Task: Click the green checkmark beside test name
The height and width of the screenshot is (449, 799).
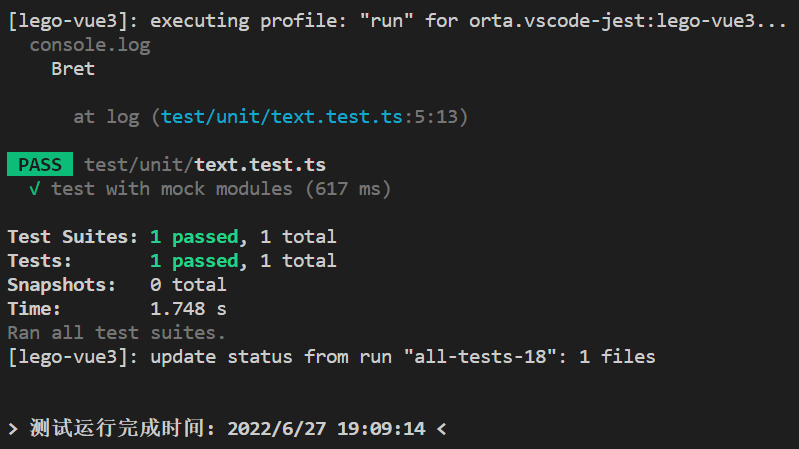Action: coord(35,189)
